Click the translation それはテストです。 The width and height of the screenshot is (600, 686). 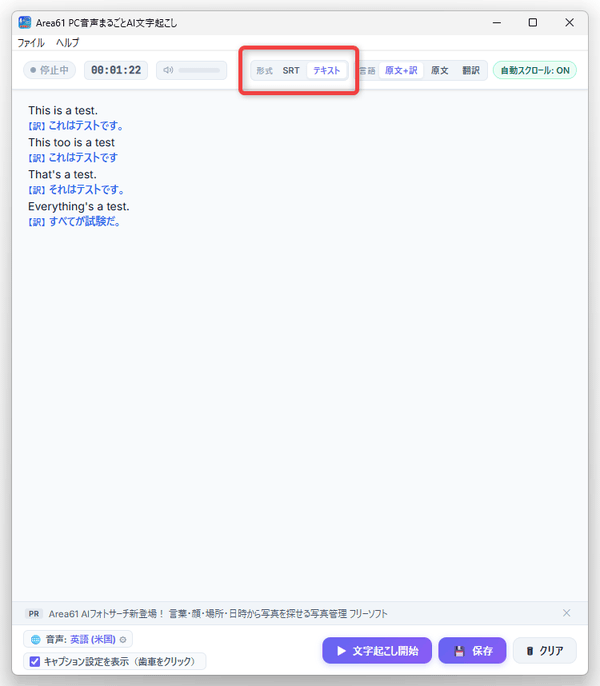[x=88, y=190]
